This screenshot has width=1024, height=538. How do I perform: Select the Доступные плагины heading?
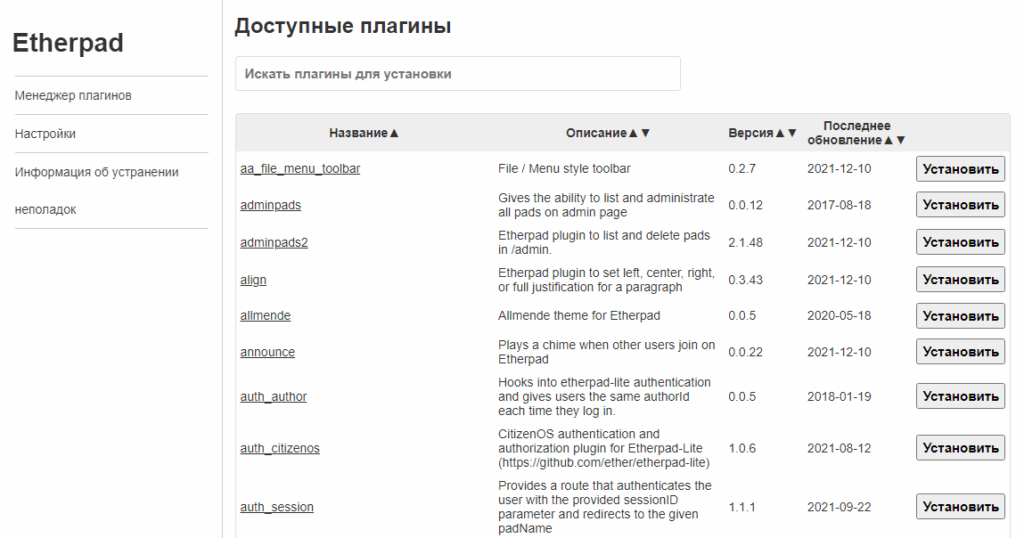343,26
